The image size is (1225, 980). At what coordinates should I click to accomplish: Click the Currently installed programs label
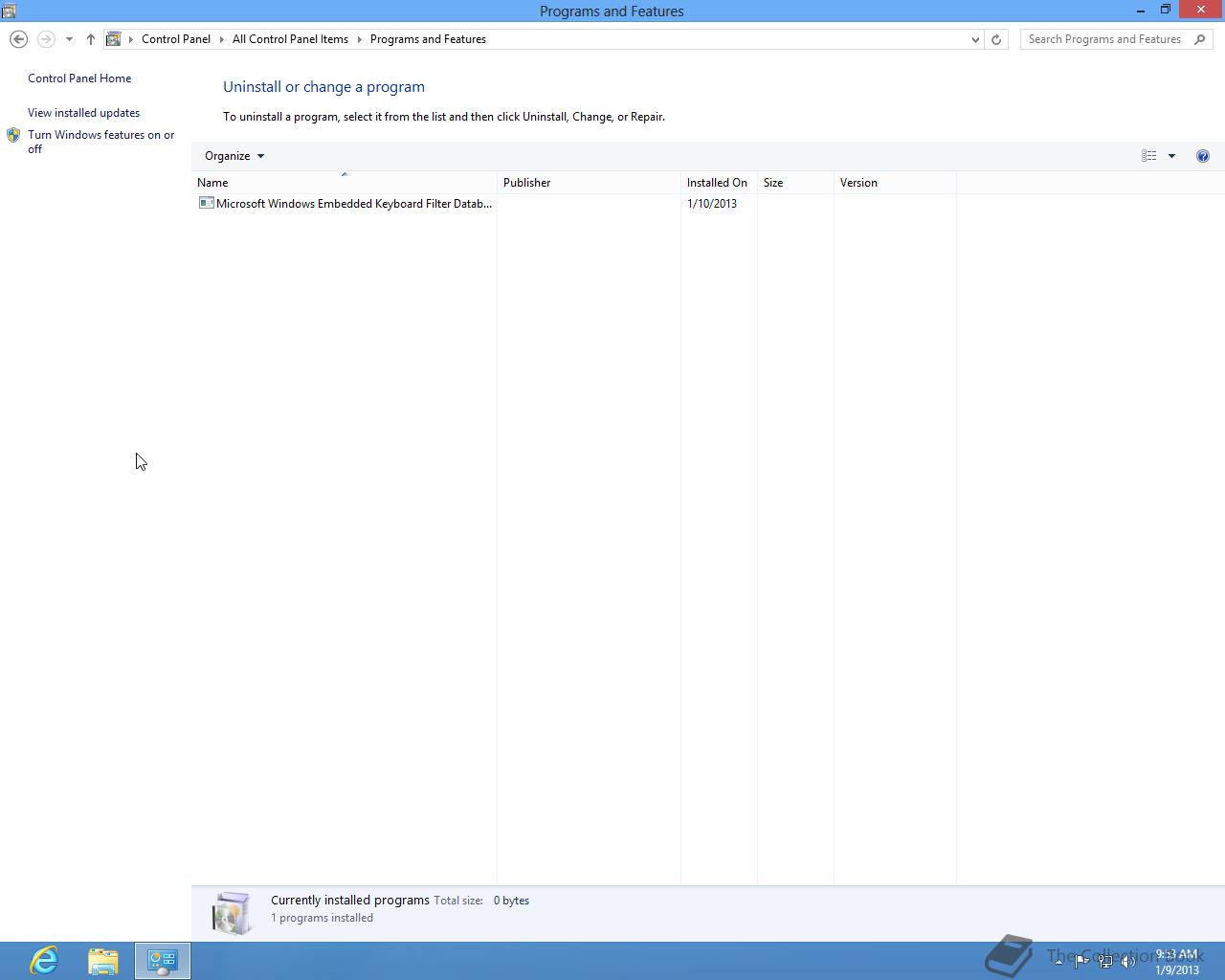[x=350, y=901]
